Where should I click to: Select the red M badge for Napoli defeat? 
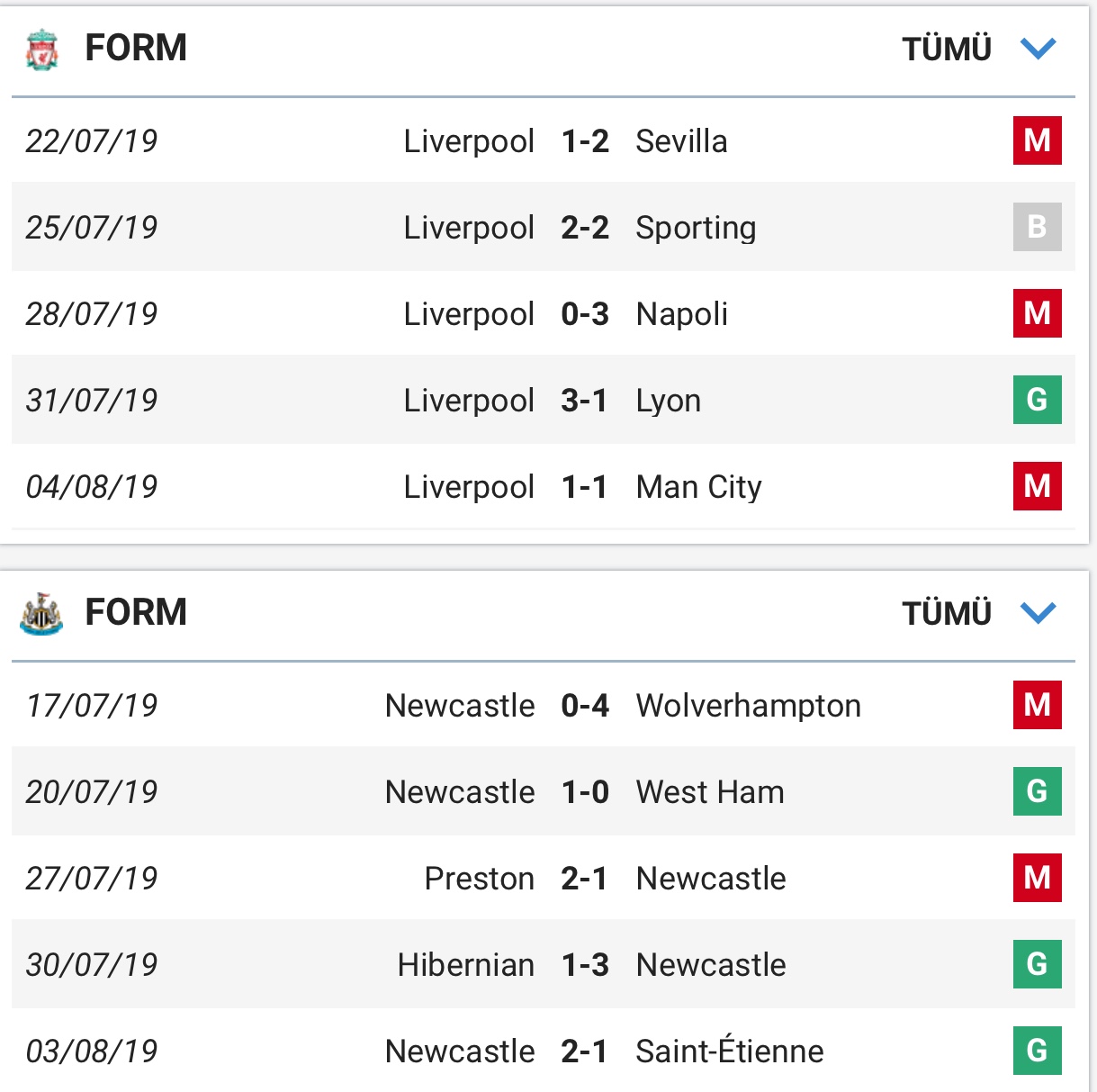(x=1037, y=313)
